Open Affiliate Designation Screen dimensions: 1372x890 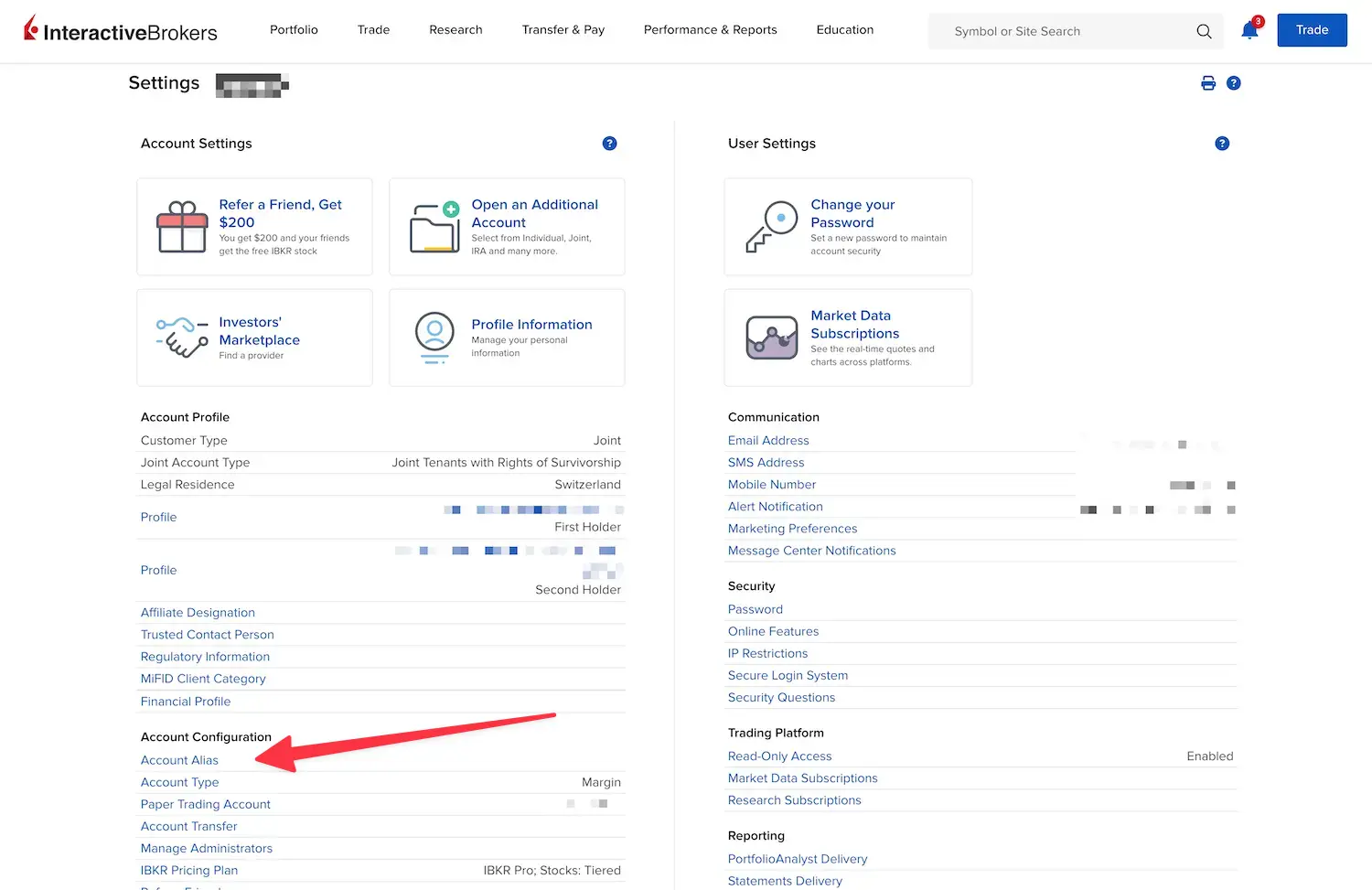pos(198,613)
